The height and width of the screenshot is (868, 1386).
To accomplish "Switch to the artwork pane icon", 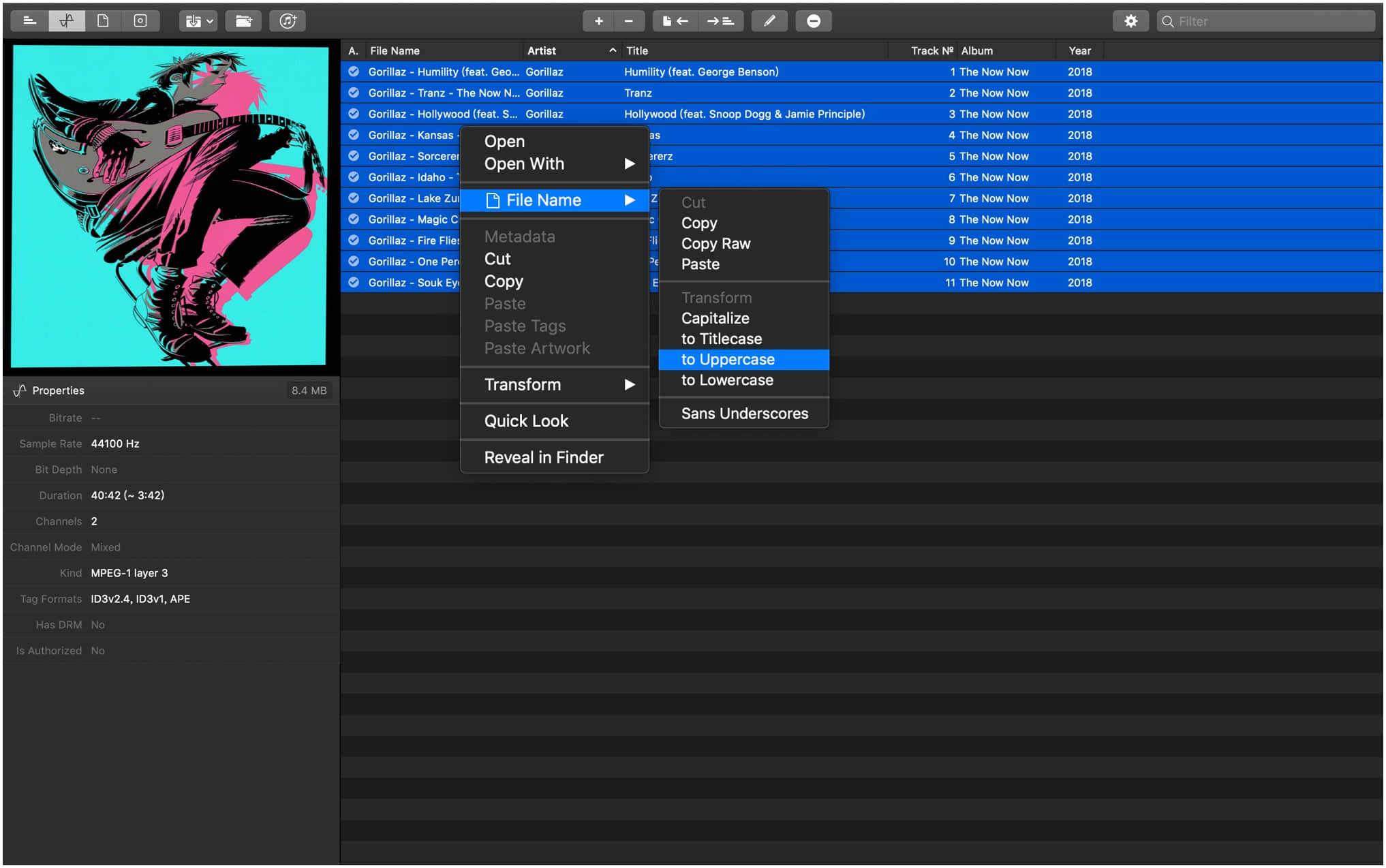I will (x=140, y=21).
